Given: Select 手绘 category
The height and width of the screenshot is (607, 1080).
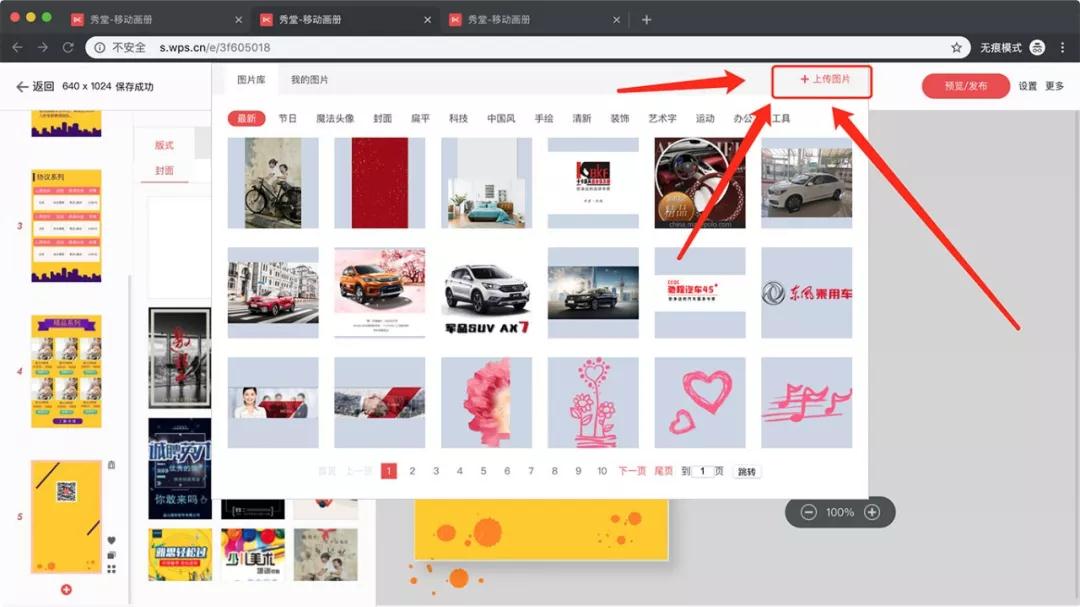Looking at the screenshot, I should [x=544, y=119].
